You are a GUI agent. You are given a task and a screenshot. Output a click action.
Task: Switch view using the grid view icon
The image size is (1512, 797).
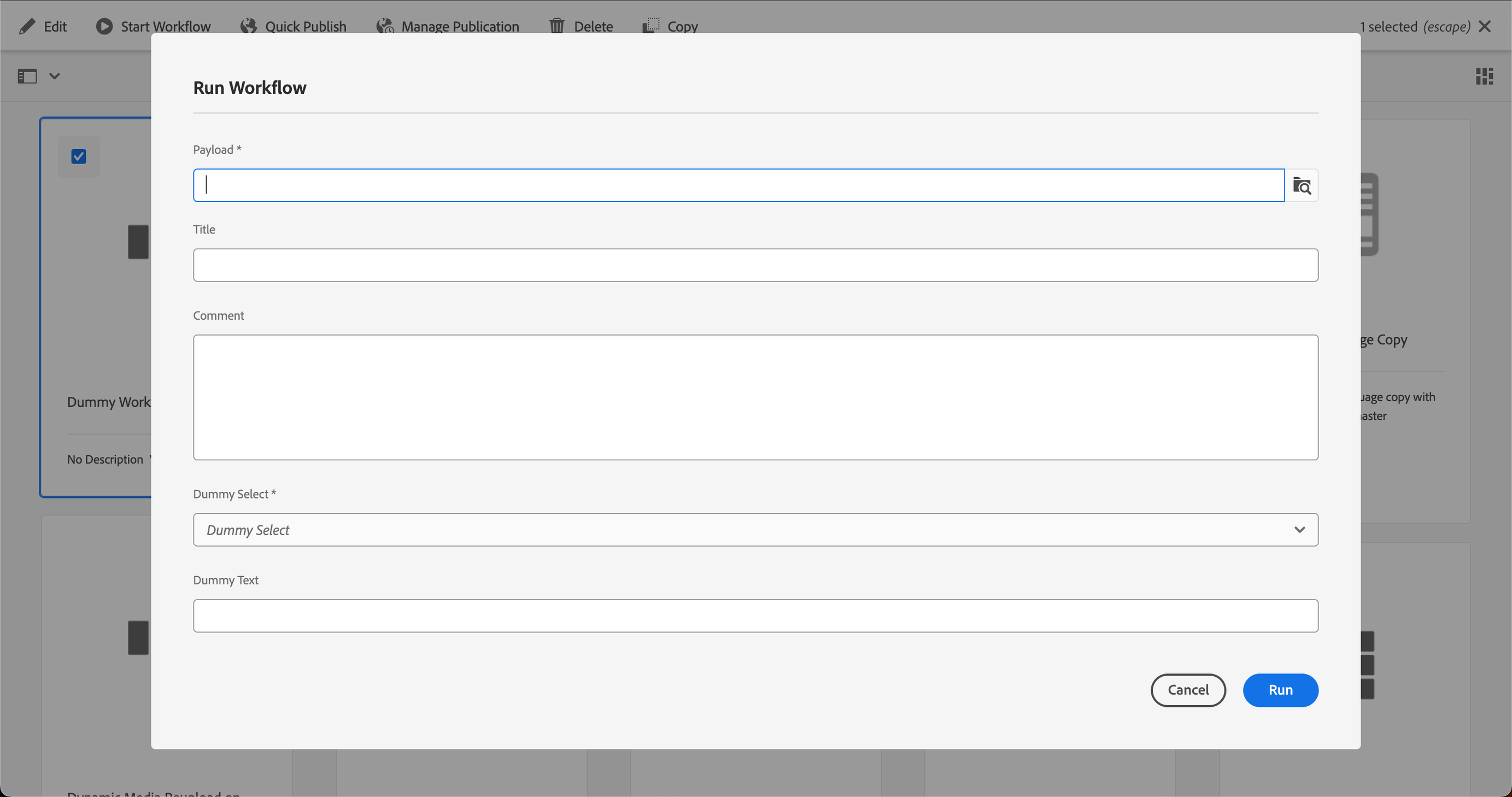(x=1485, y=75)
